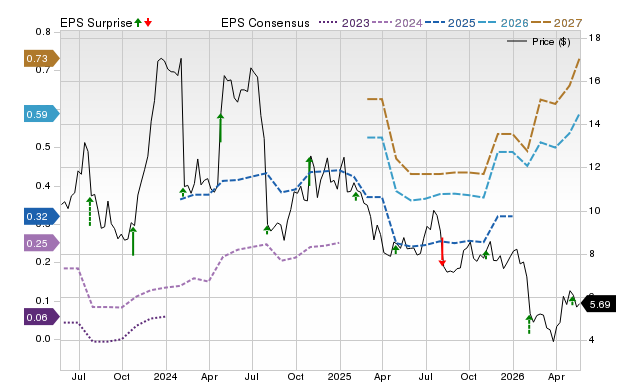Toggle the 2023 EPS consensus legend entry
640x382 pixels.
point(344,23)
